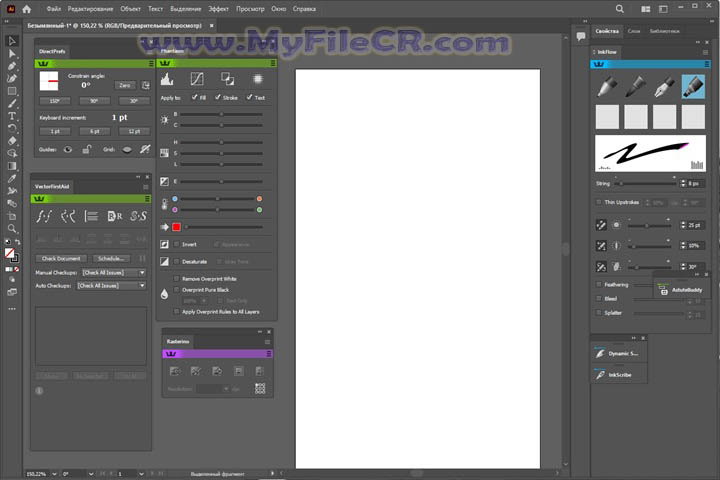Open the InkFlow panel flyout menu

(707, 64)
